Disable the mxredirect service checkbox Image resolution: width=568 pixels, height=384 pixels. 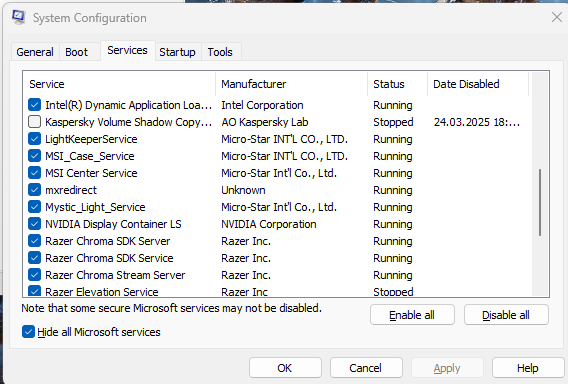(x=34, y=190)
